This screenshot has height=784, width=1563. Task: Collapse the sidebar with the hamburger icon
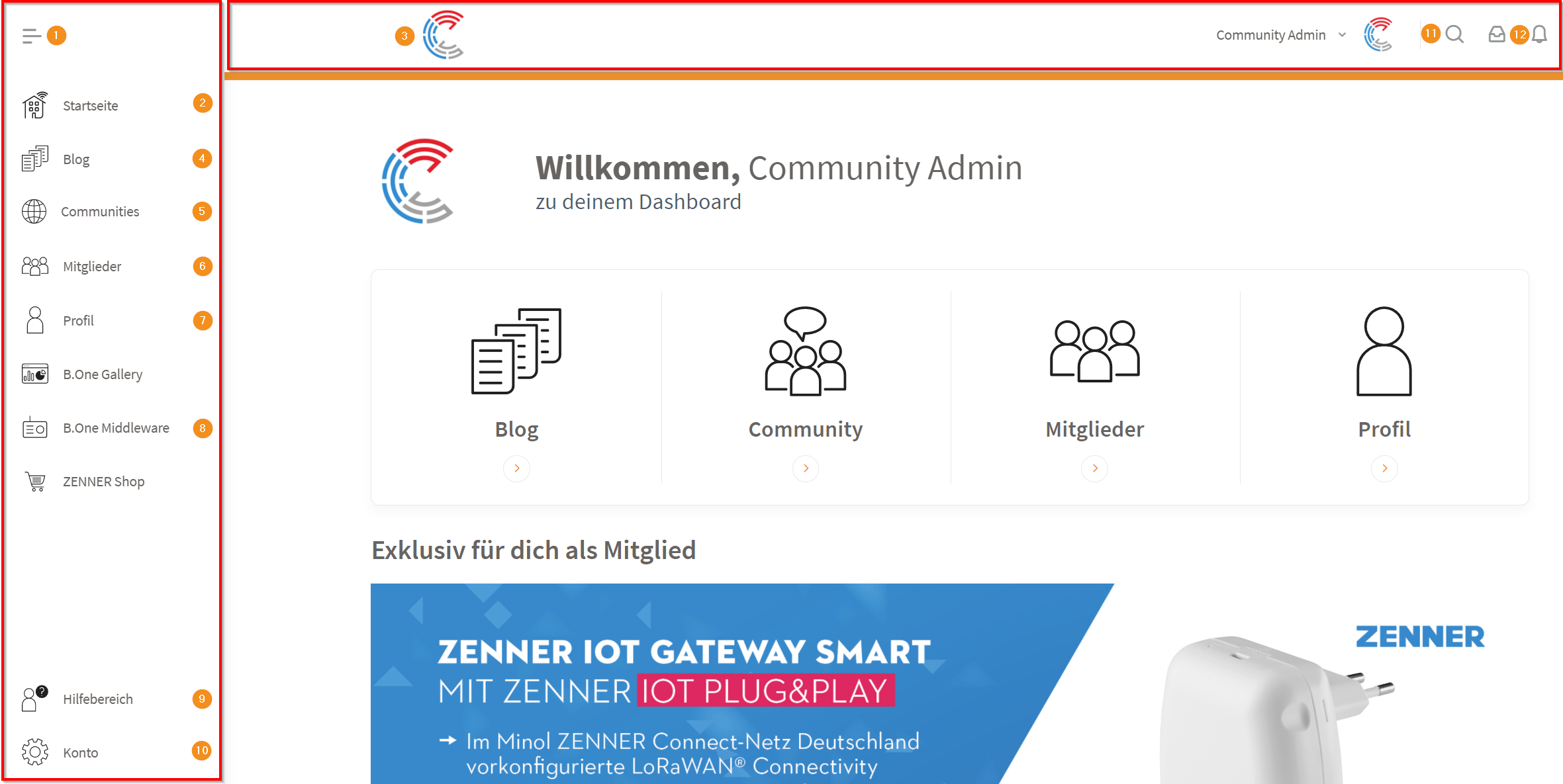tap(31, 36)
